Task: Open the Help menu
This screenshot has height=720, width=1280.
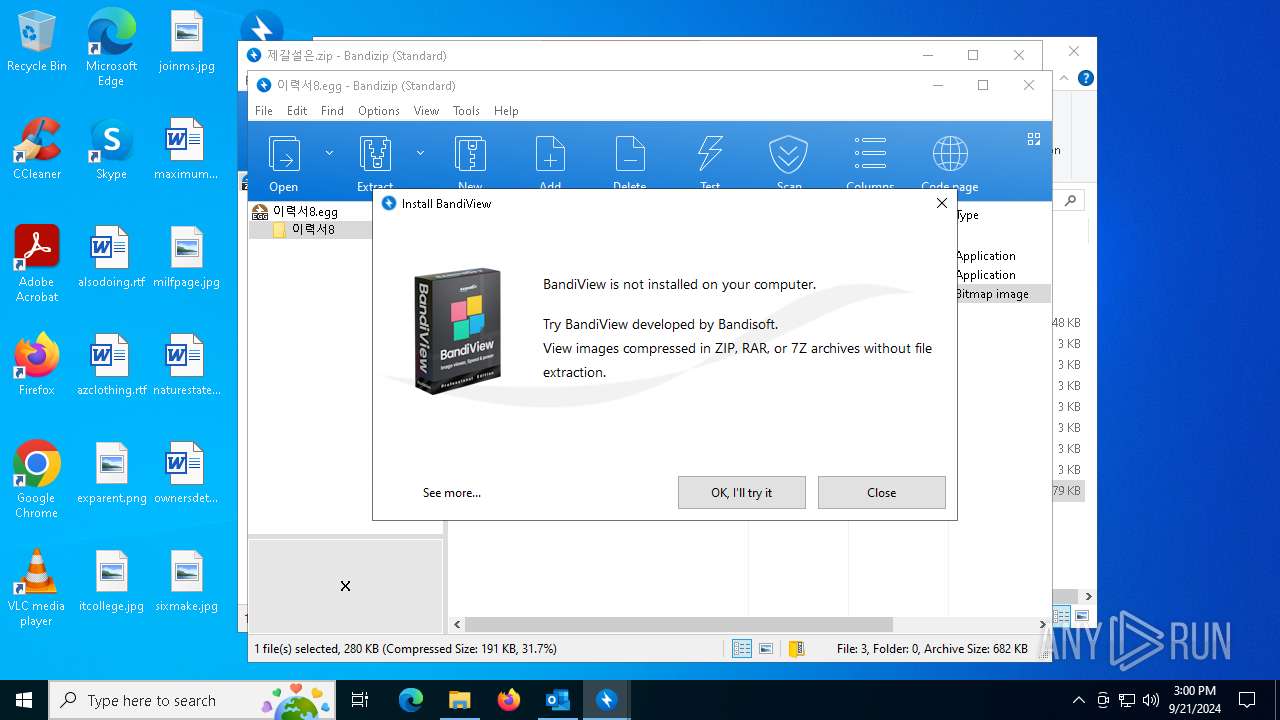Action: click(506, 111)
